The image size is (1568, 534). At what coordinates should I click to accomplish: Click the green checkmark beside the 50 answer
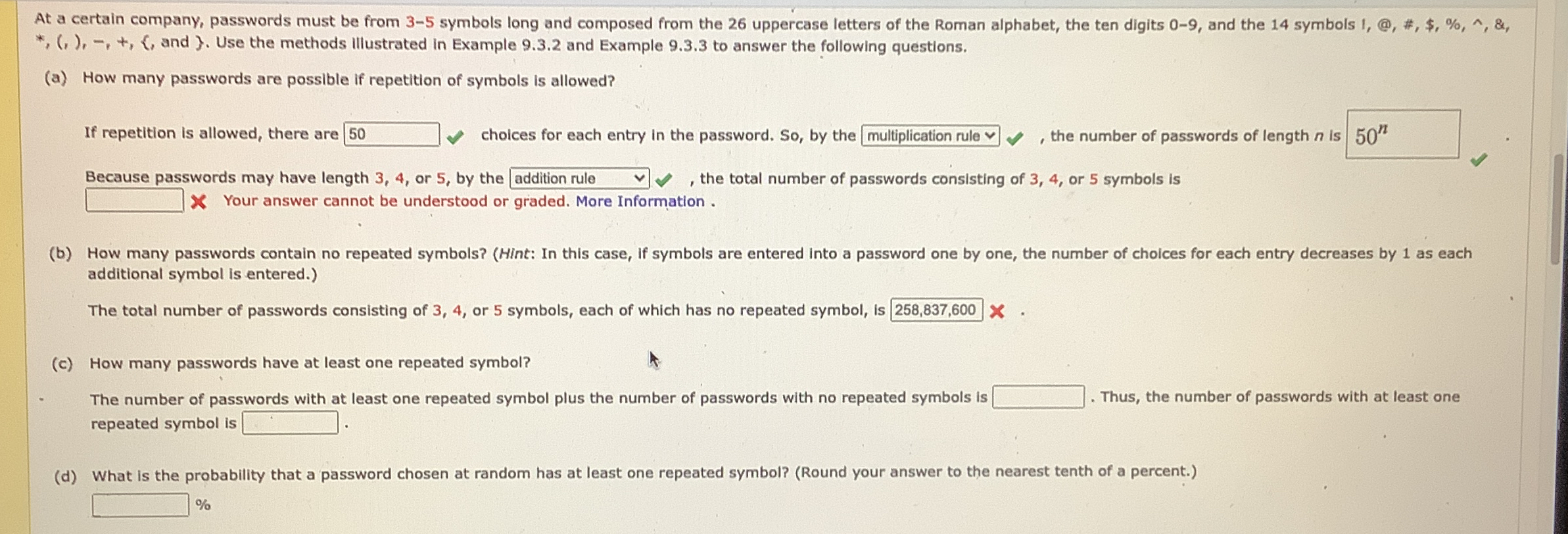(456, 135)
